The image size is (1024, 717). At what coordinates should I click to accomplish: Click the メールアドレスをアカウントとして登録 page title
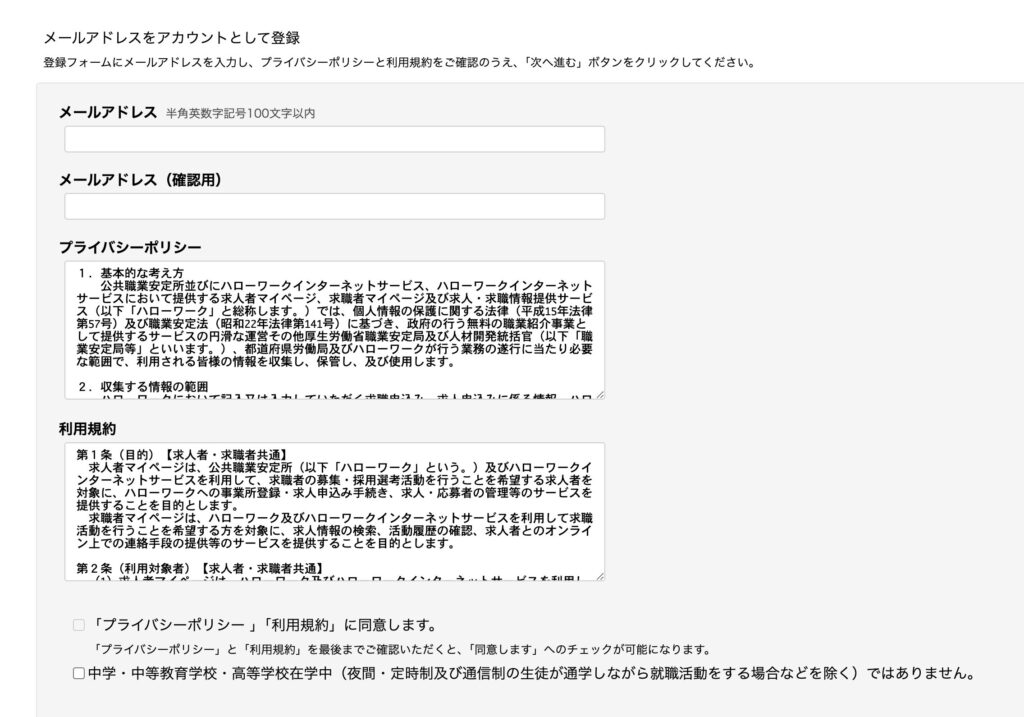[171, 38]
